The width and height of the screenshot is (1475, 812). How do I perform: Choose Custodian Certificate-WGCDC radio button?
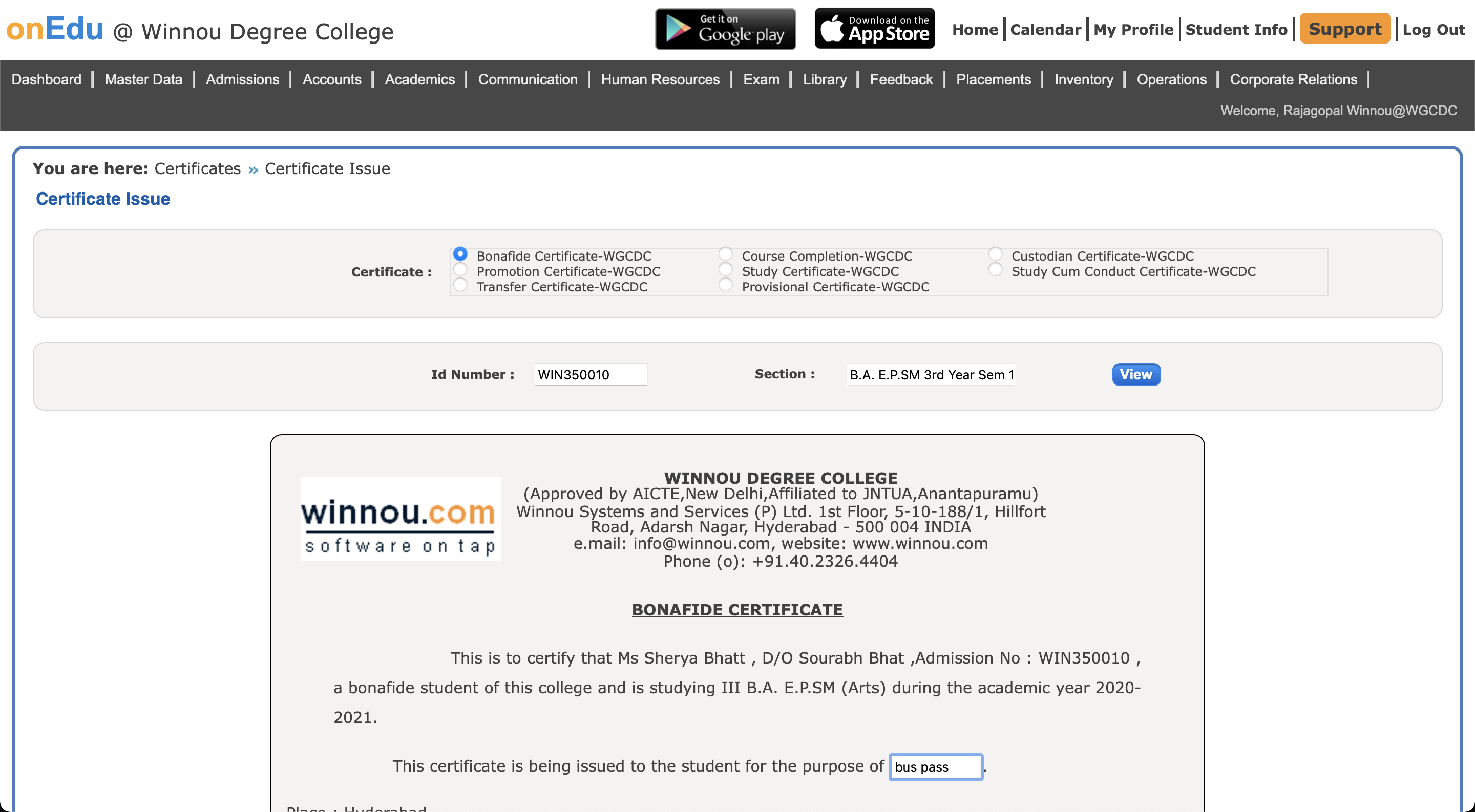click(x=995, y=254)
